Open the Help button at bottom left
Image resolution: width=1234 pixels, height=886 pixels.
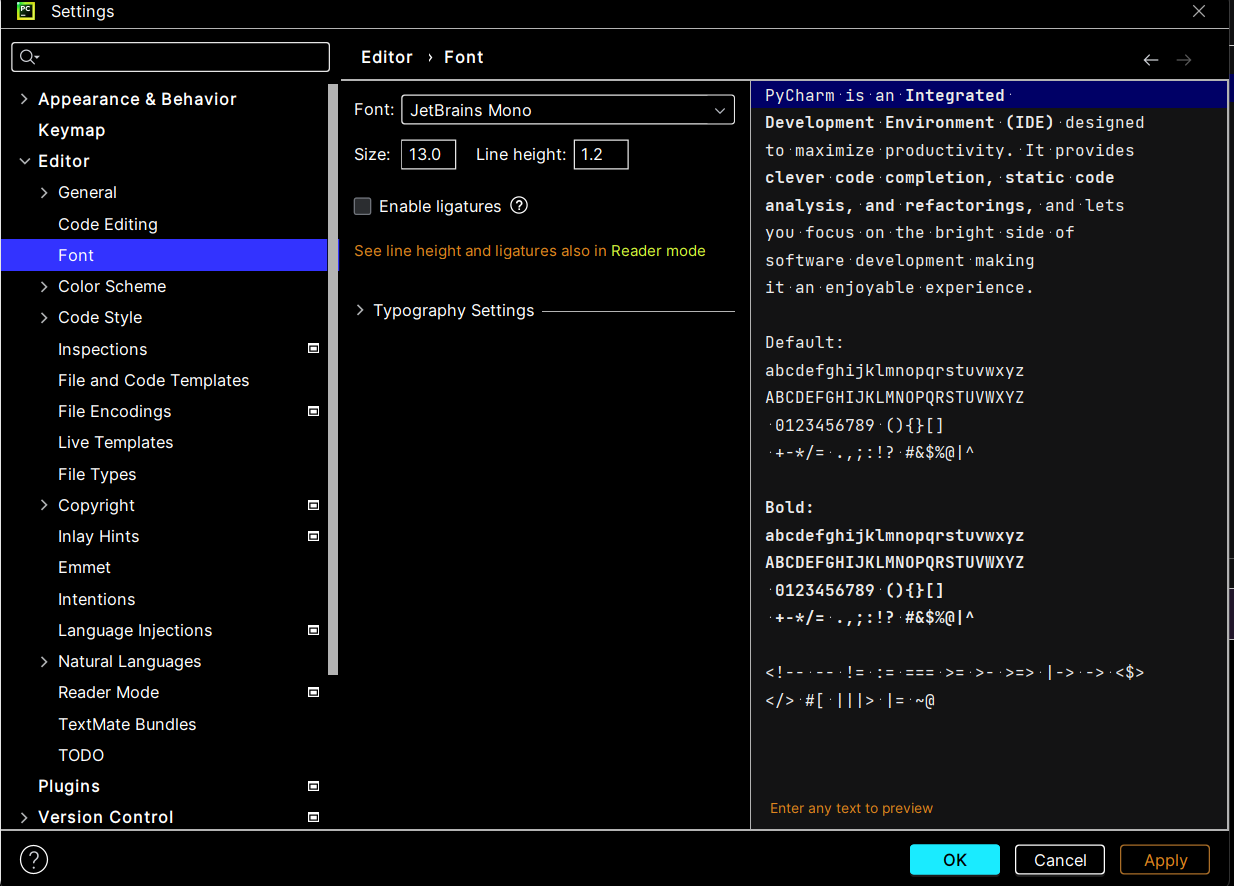coord(34,859)
